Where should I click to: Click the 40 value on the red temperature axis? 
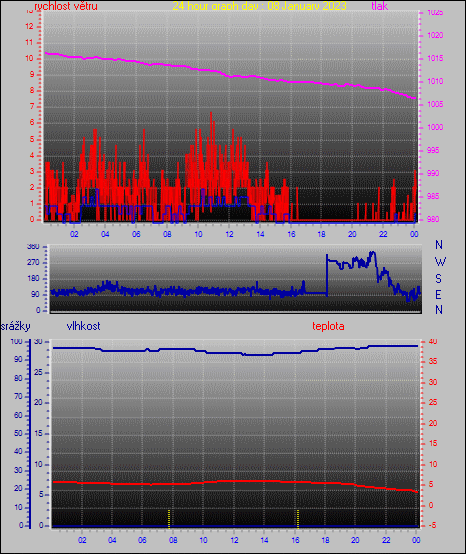click(433, 341)
